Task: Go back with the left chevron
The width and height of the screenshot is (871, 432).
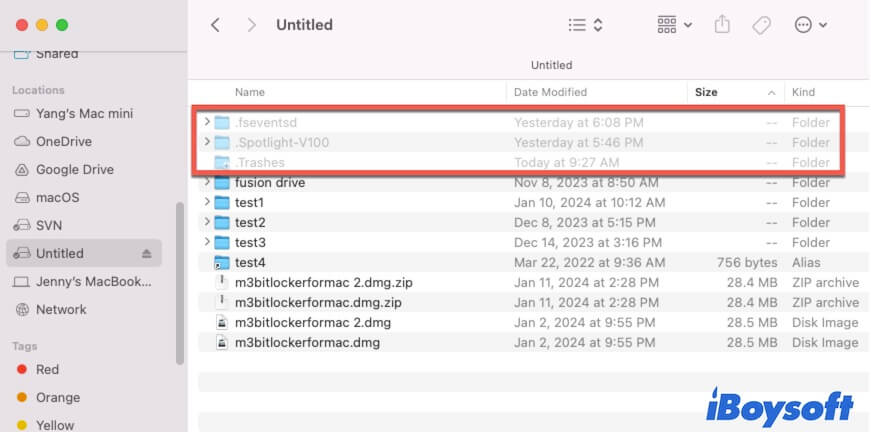Action: tap(215, 25)
